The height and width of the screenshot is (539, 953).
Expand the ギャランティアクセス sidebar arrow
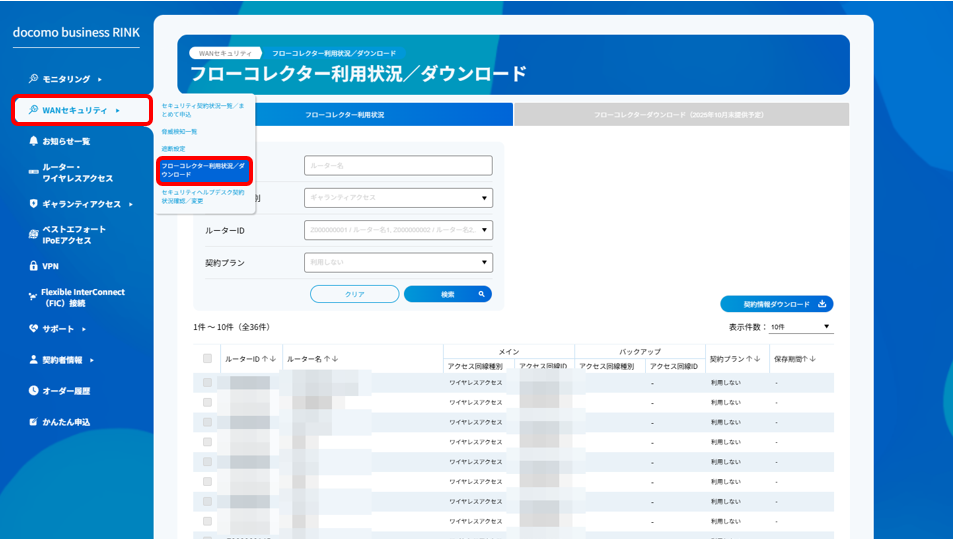(x=131, y=204)
